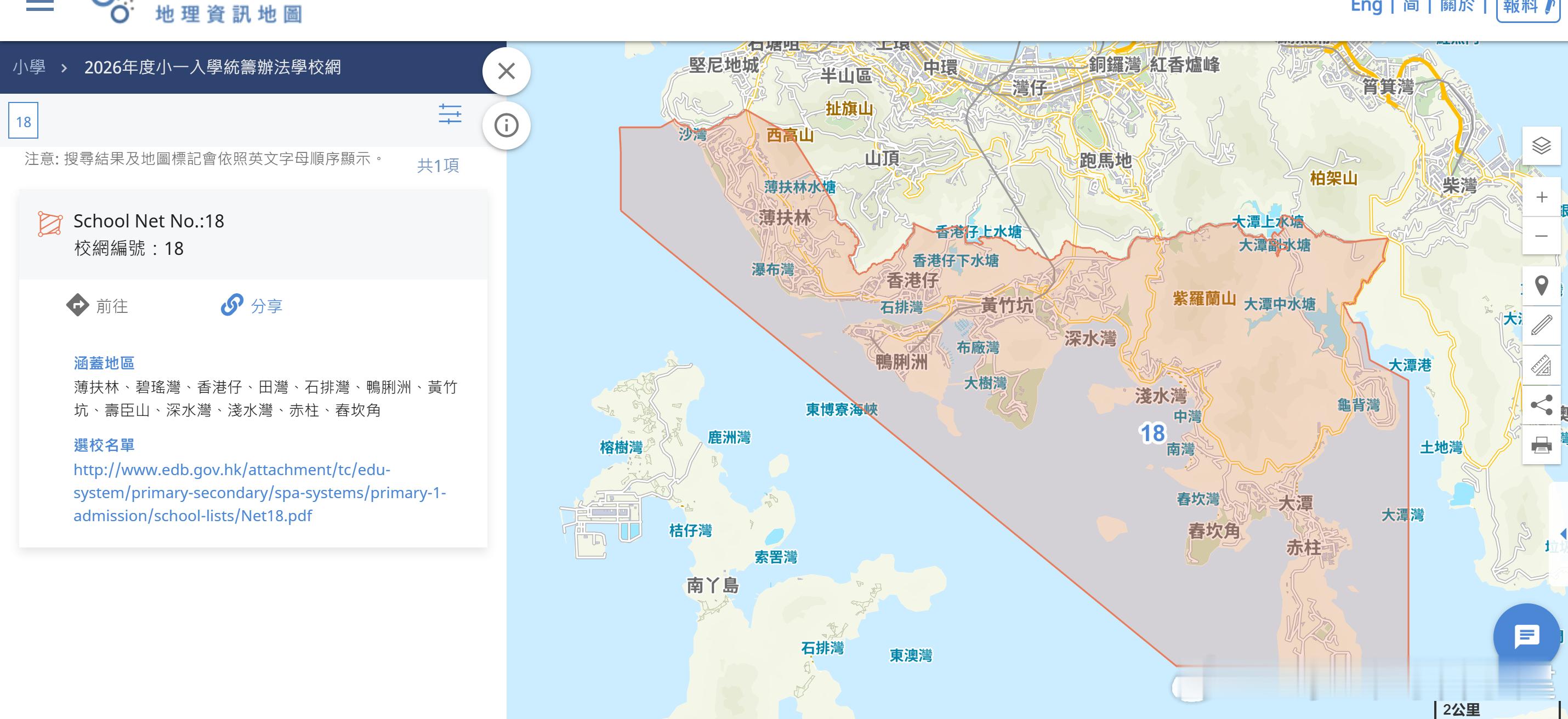Screen dimensions: 1568x719
Task: Click the 分享 share link
Action: coord(252,305)
